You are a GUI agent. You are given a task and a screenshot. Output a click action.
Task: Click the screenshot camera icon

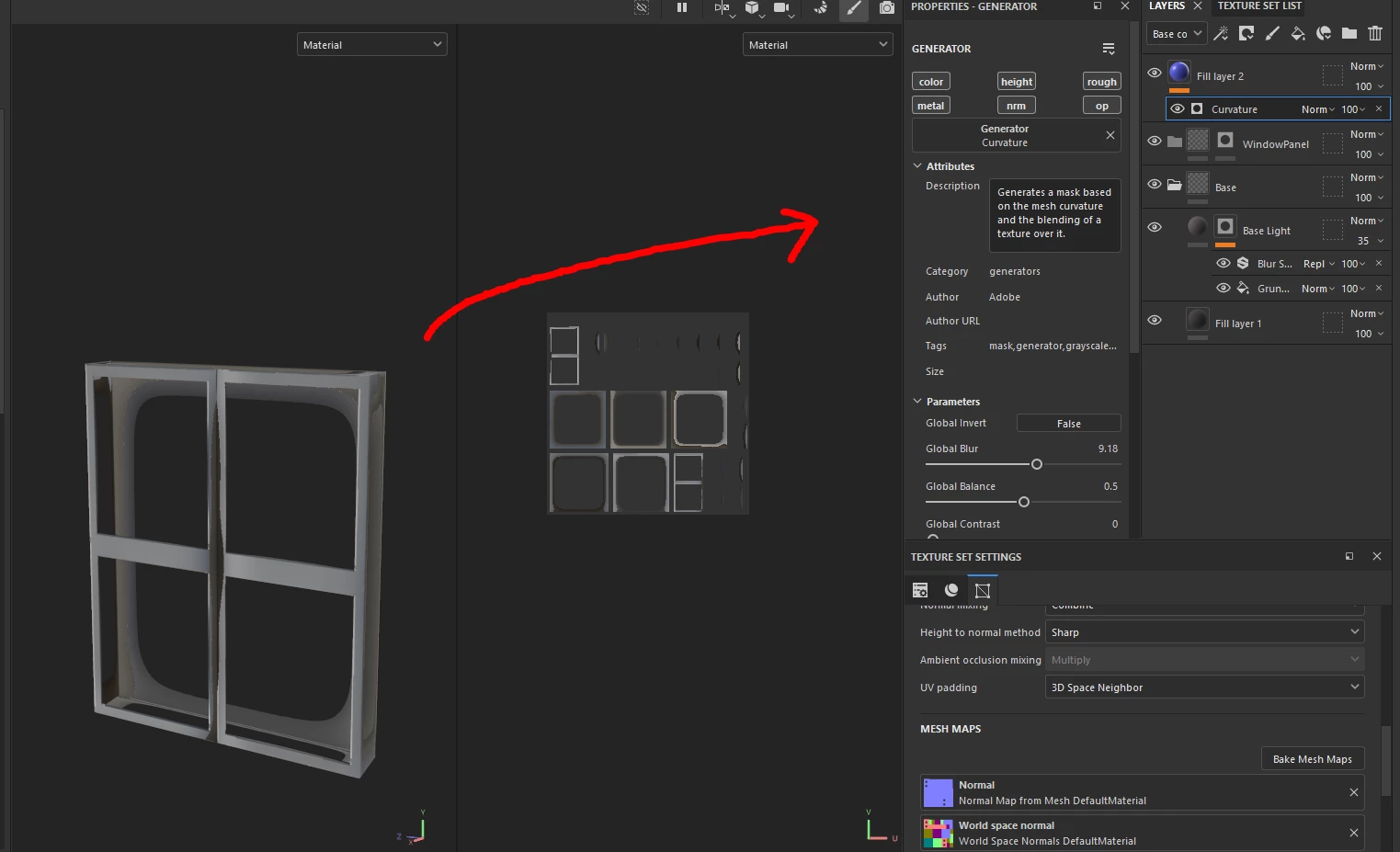pos(887,7)
